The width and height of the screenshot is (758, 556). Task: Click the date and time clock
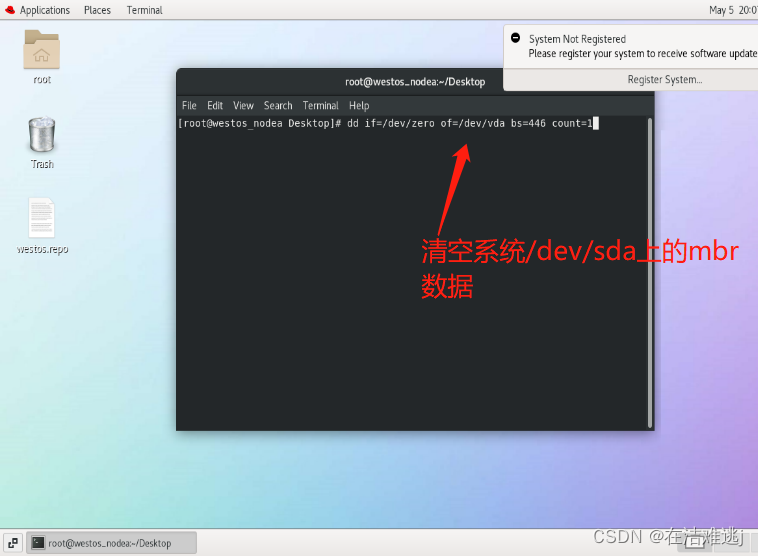pyautogui.click(x=733, y=10)
